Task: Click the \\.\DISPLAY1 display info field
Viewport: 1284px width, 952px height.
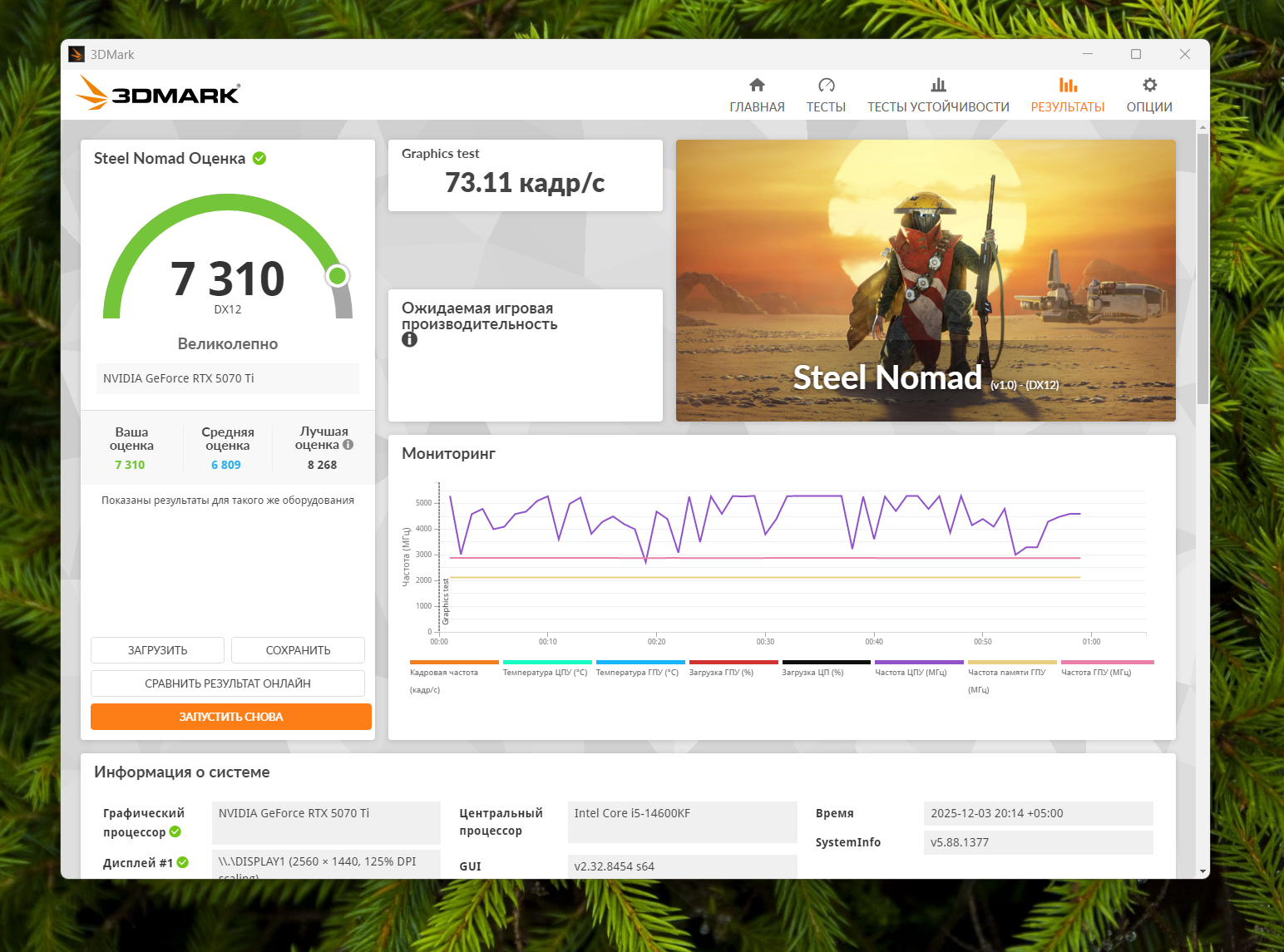Action: 326,864
